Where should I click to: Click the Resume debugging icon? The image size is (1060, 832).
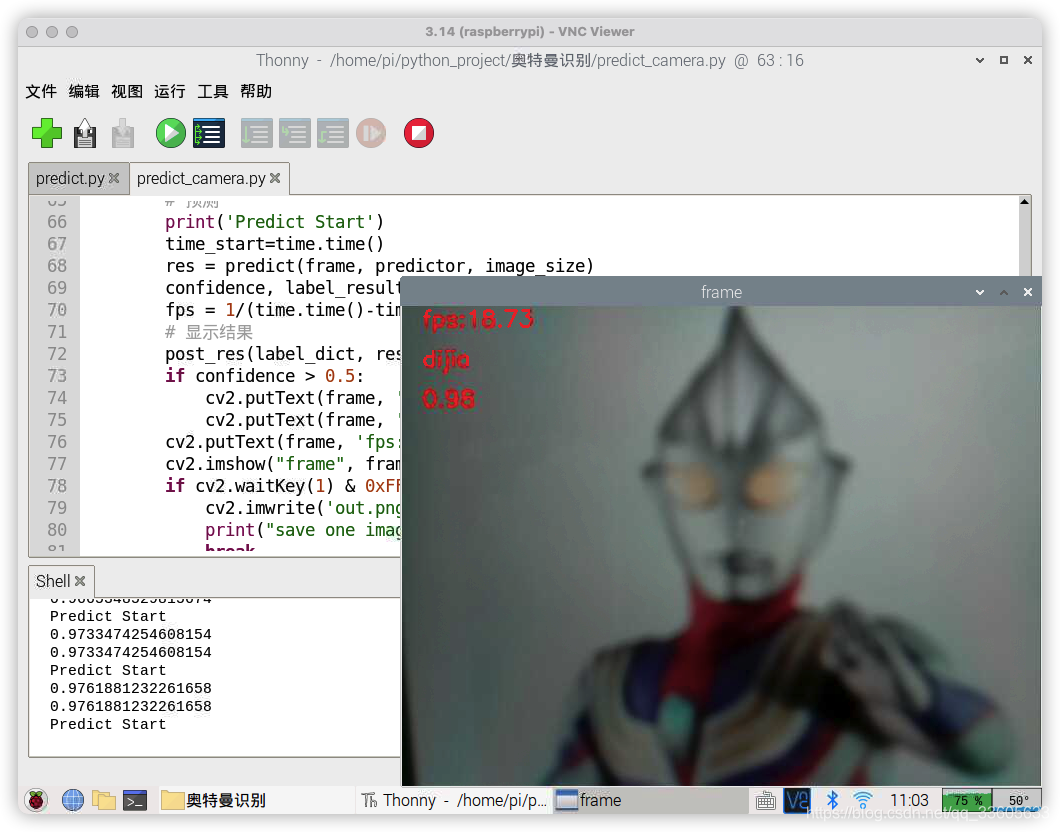(371, 133)
